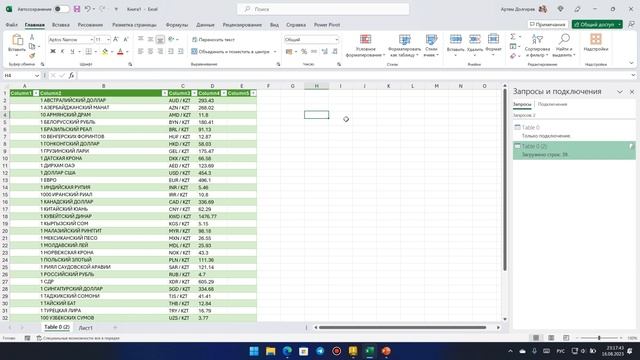Switch to the Вид ribbon tab
This screenshot has width=640, height=360.
pos(274,25)
